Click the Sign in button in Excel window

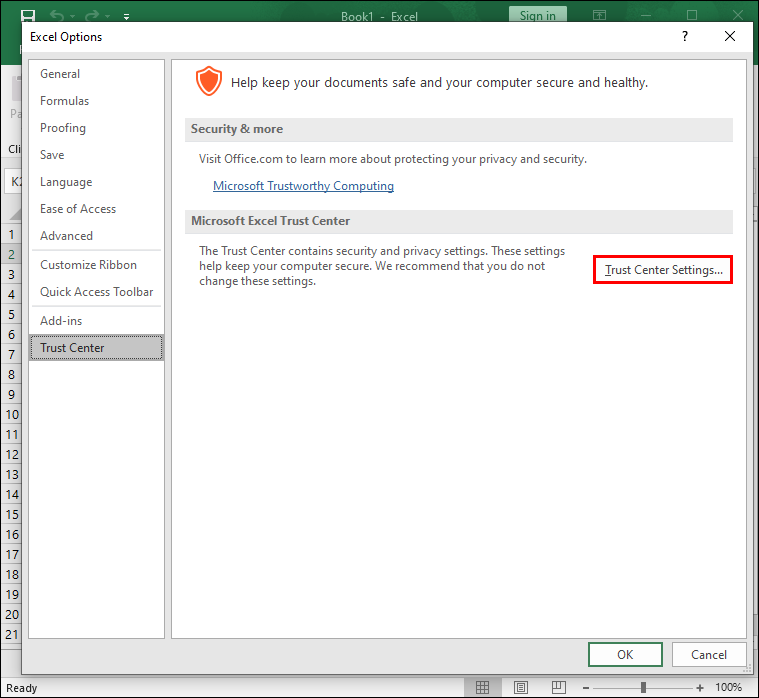[x=537, y=15]
